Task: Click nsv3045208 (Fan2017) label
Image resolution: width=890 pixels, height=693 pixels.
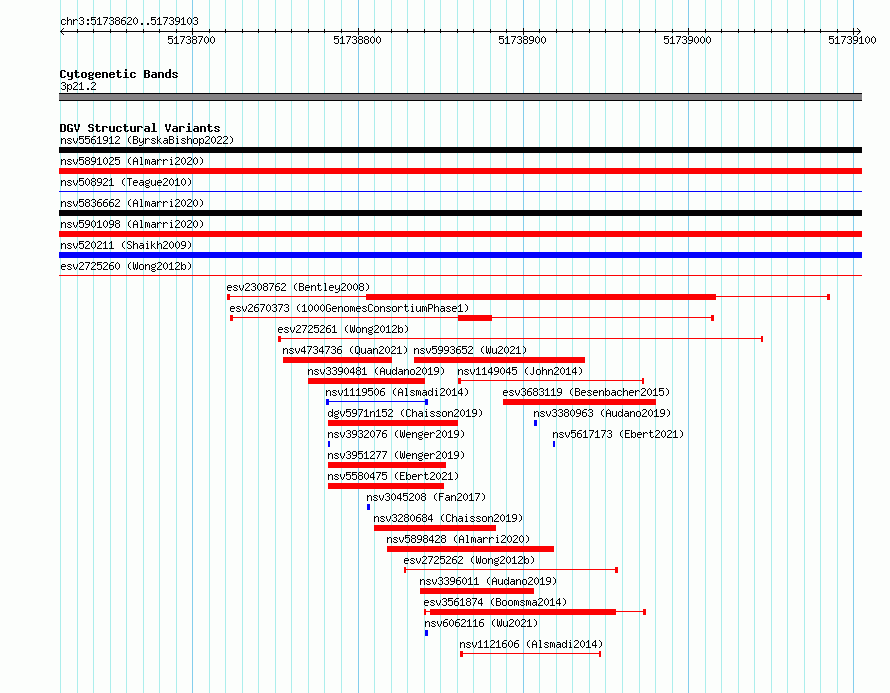Action: tap(426, 497)
